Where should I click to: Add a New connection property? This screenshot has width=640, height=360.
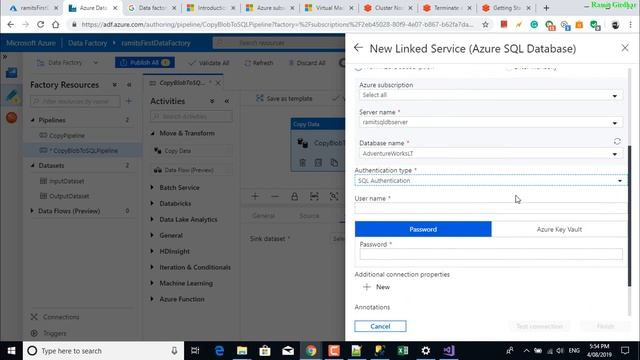point(376,287)
